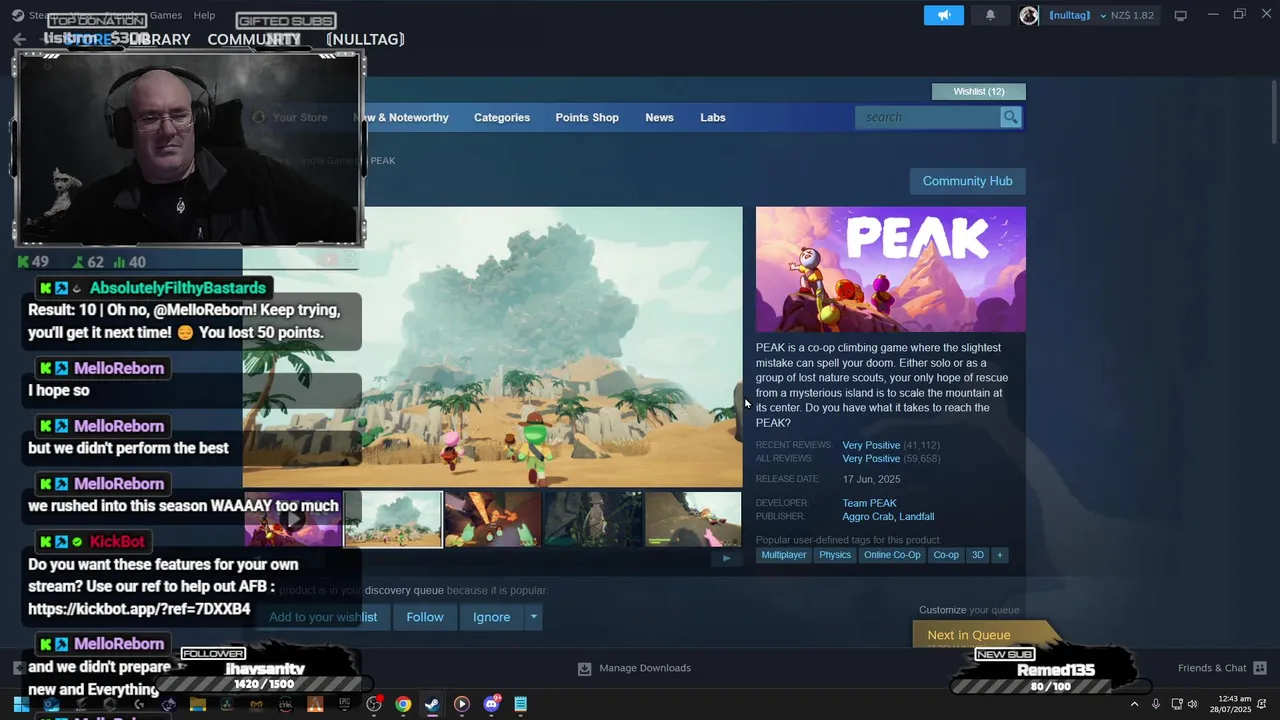Open Aggro Crab publisher link
Screen dimensions: 1280x720
tap(867, 517)
